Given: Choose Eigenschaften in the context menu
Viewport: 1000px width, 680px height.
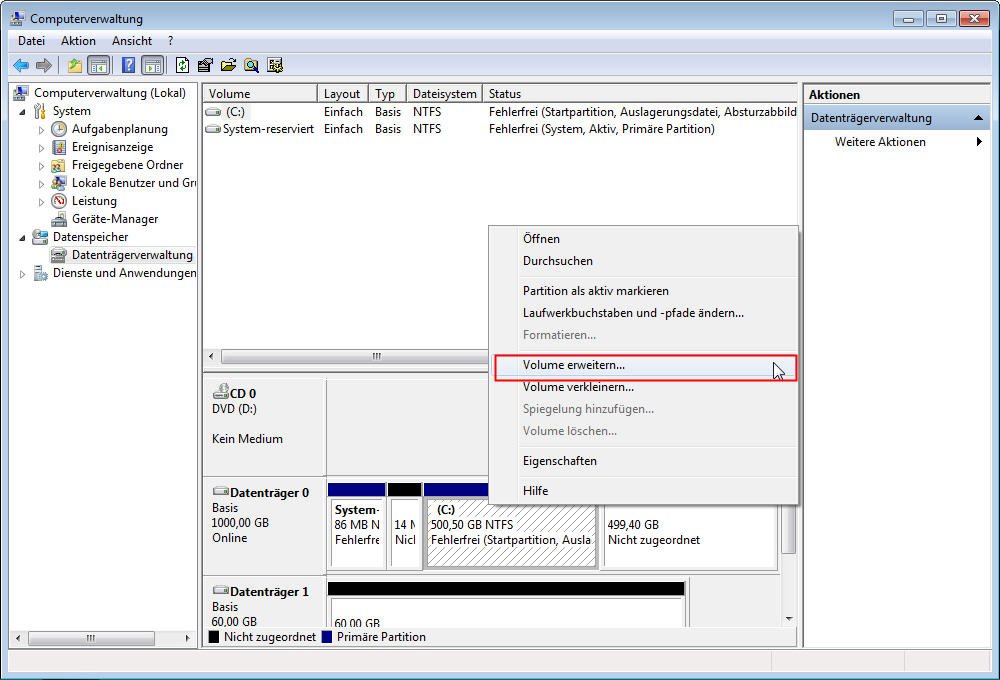Looking at the screenshot, I should click(x=643, y=461).
